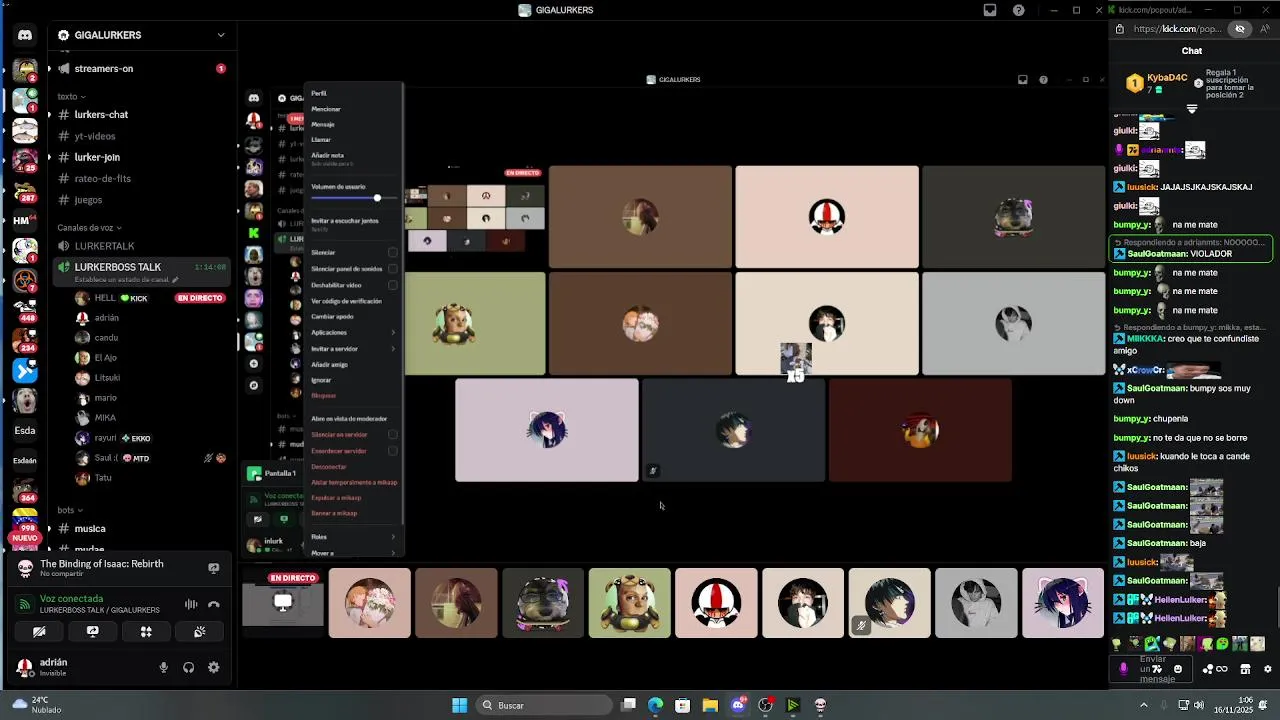
Task: Collapse the 'Canales de voz' category
Action: pos(88,227)
